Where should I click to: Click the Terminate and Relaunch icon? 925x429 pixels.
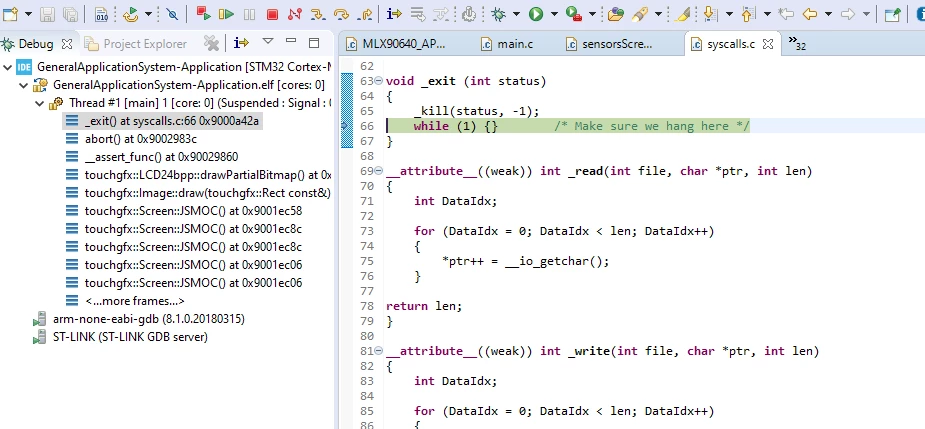coord(204,14)
